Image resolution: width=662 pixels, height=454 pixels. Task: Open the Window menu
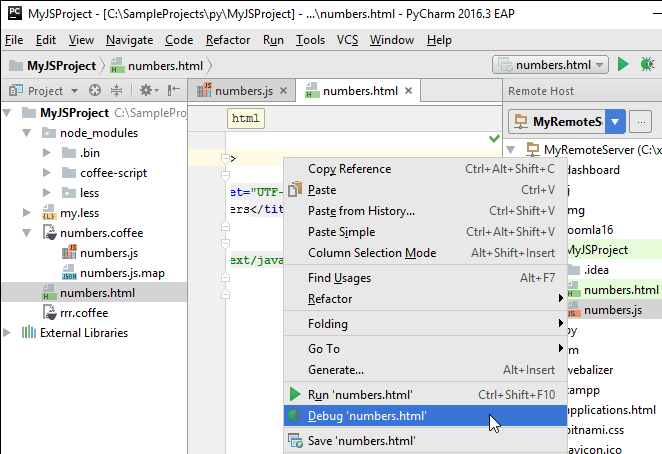pos(392,40)
